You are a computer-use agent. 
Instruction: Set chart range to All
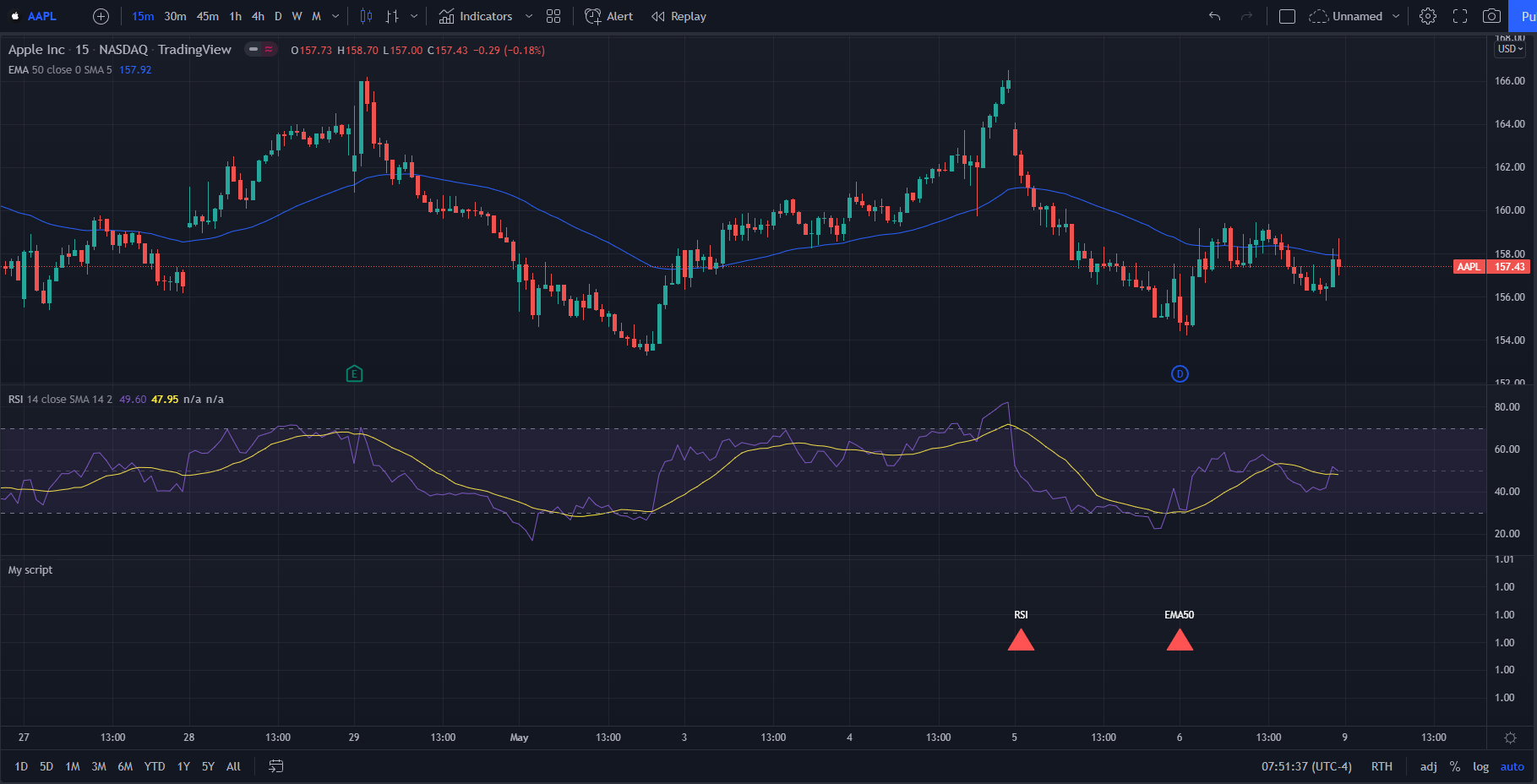(x=233, y=766)
